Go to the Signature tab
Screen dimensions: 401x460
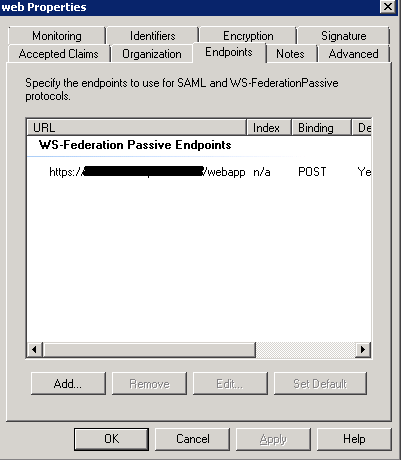[344, 36]
